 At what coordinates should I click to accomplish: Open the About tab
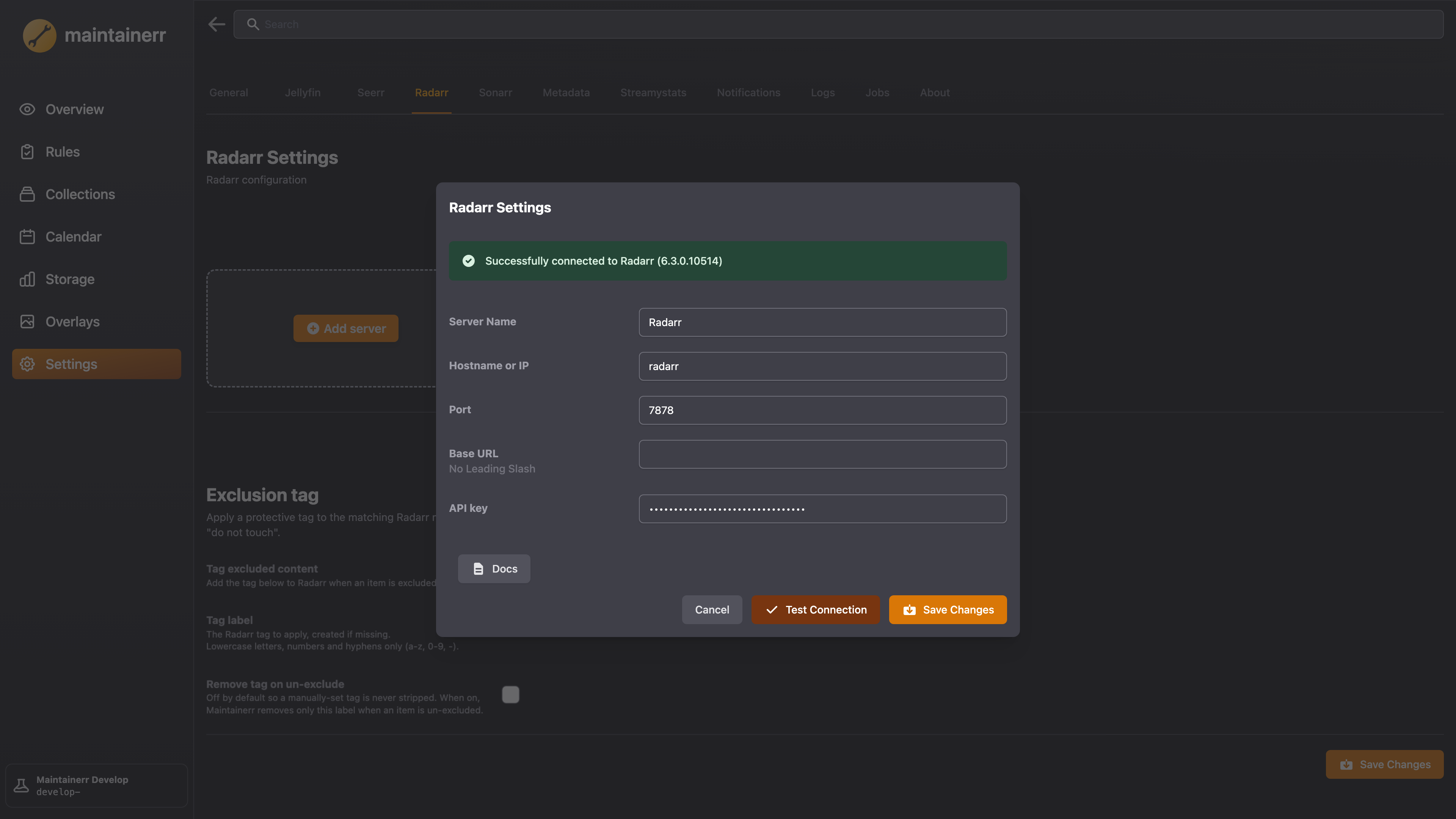point(934,93)
